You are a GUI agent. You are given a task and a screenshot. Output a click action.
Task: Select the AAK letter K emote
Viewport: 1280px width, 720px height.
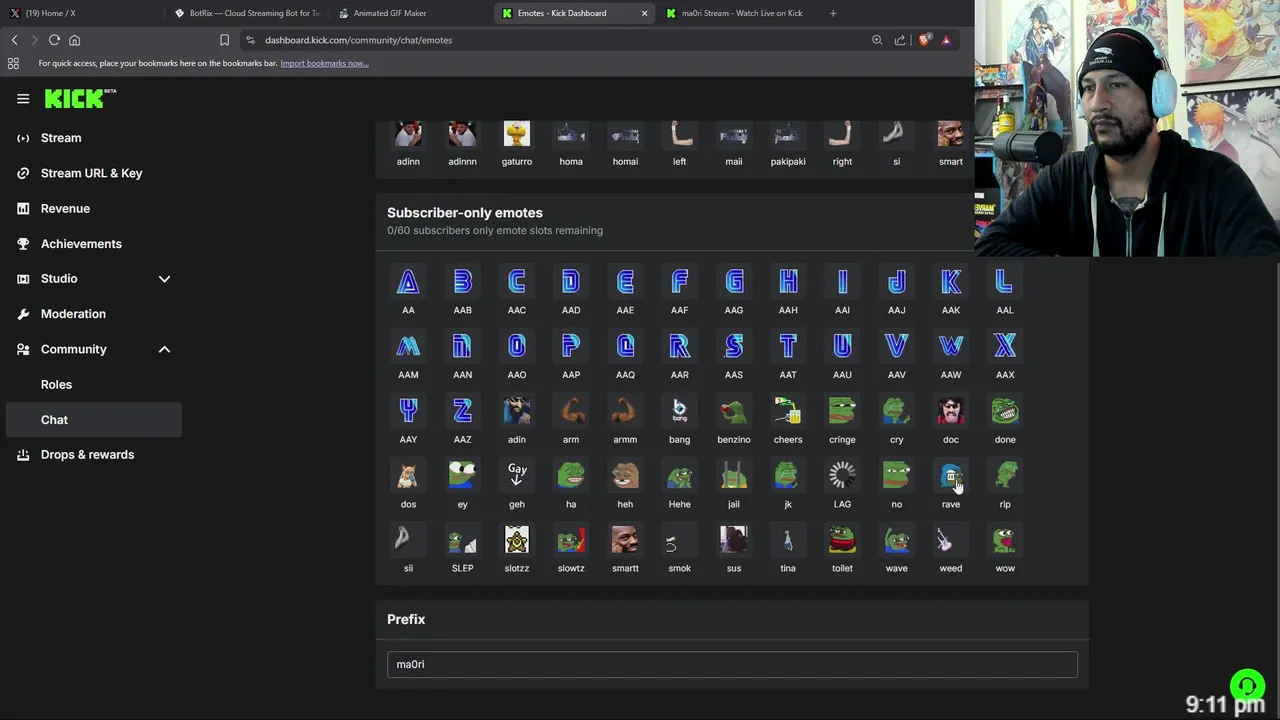pyautogui.click(x=951, y=282)
